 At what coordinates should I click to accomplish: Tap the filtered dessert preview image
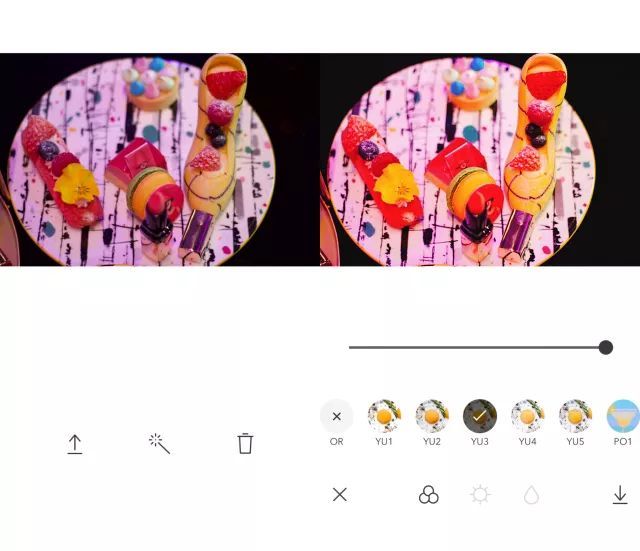[x=480, y=160]
